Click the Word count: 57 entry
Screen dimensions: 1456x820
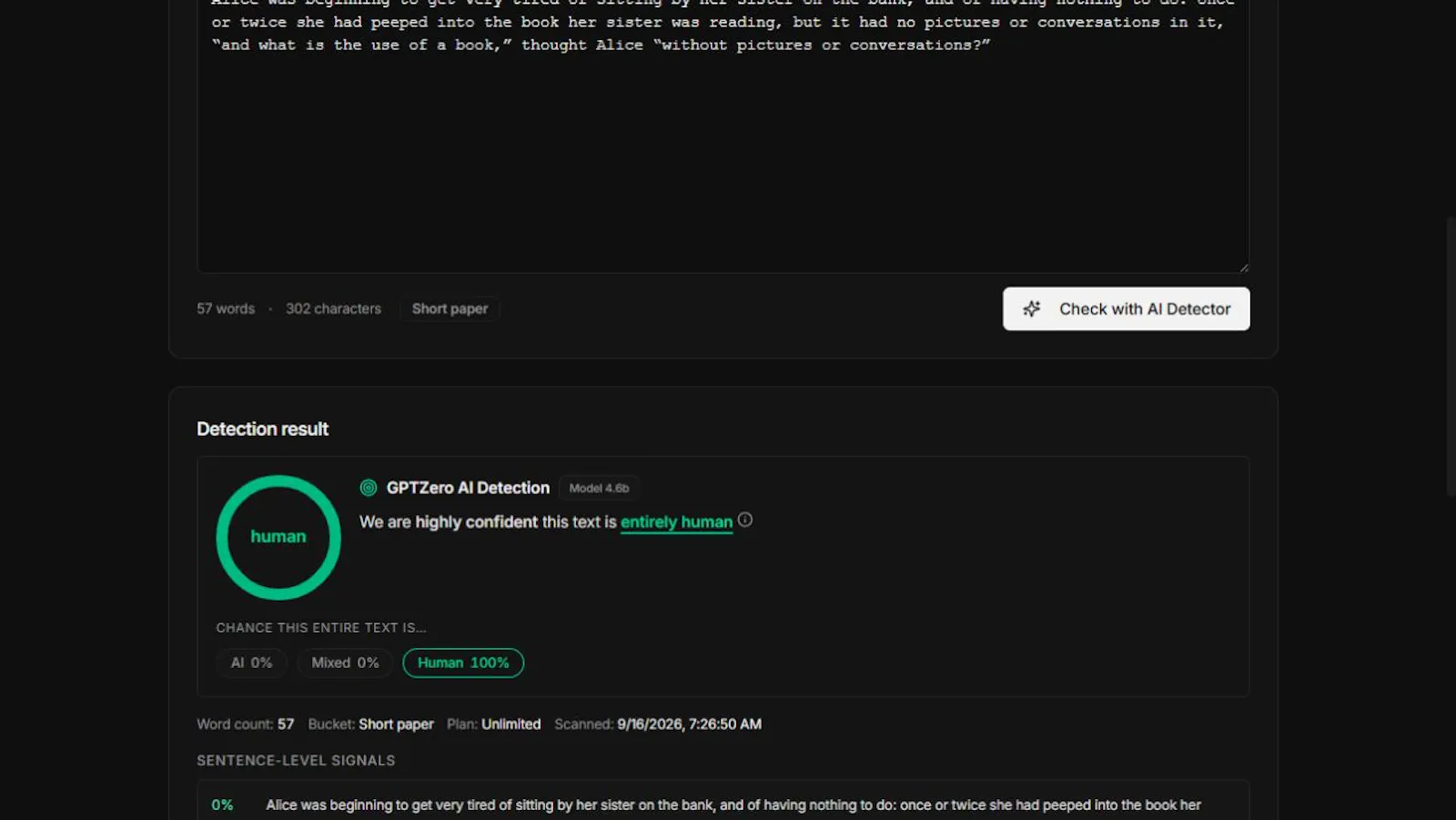[x=246, y=724]
